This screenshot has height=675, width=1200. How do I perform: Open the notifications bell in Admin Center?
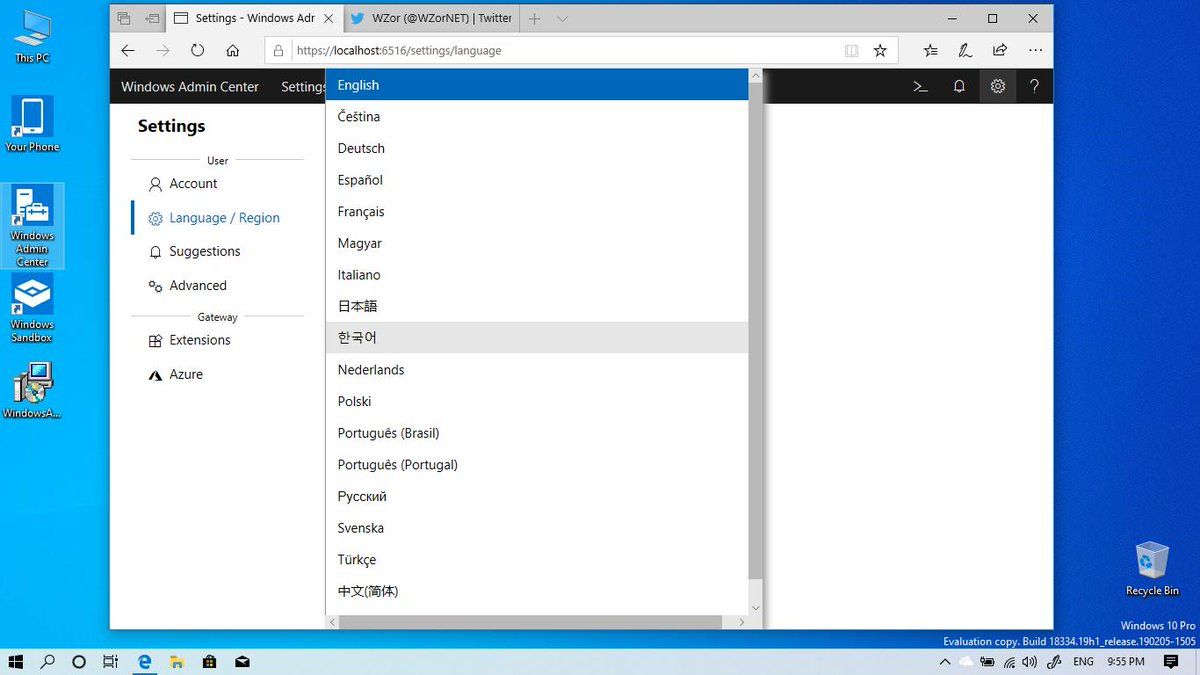[959, 86]
